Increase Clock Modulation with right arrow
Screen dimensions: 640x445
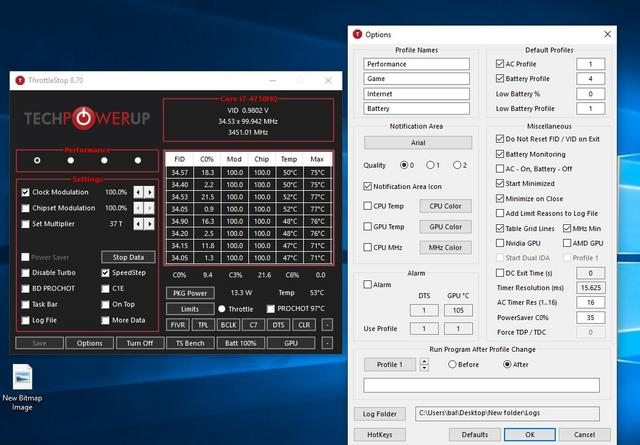coord(152,192)
